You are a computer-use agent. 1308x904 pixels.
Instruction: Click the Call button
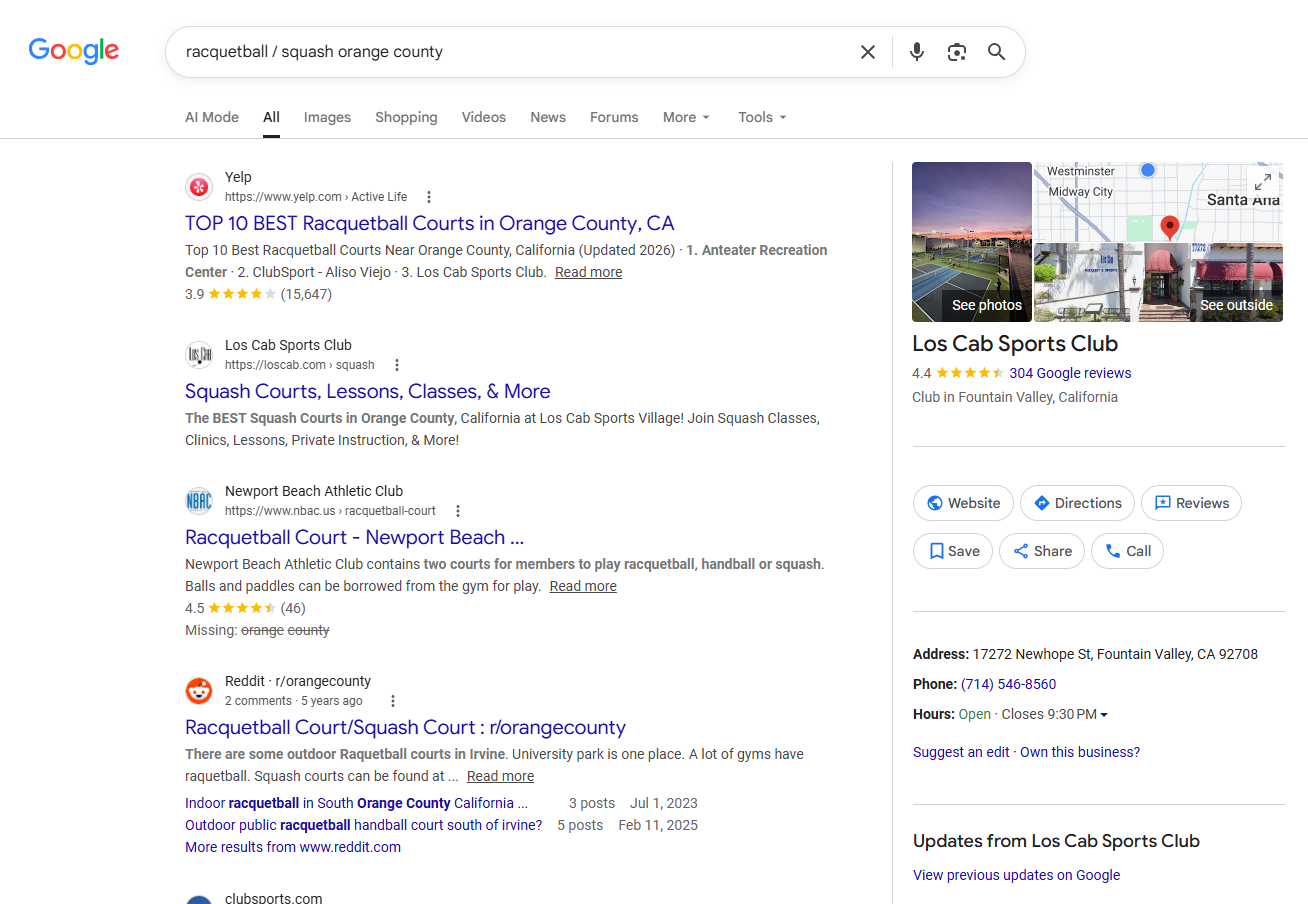pyautogui.click(x=1127, y=551)
